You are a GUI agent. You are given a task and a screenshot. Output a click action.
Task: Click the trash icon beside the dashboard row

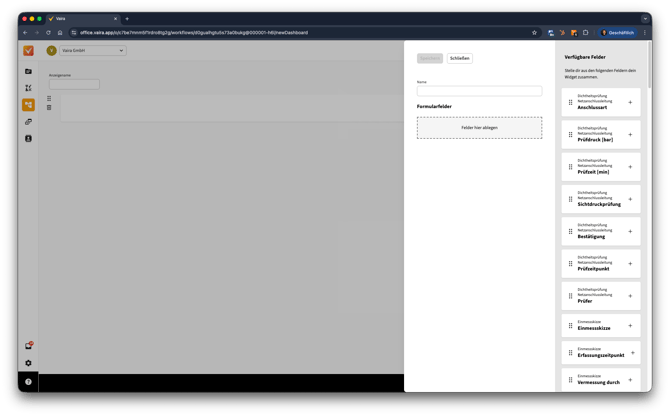click(x=49, y=107)
